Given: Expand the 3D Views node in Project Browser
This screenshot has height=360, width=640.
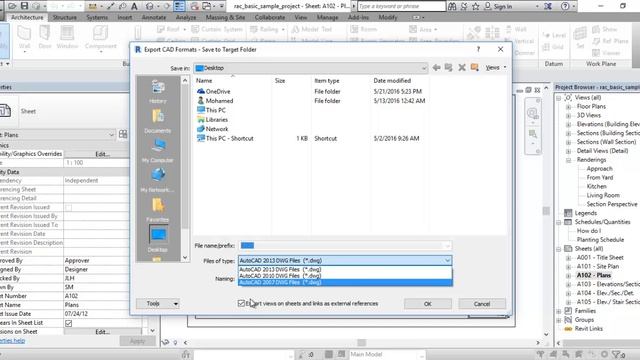Looking at the screenshot, I should [568, 116].
